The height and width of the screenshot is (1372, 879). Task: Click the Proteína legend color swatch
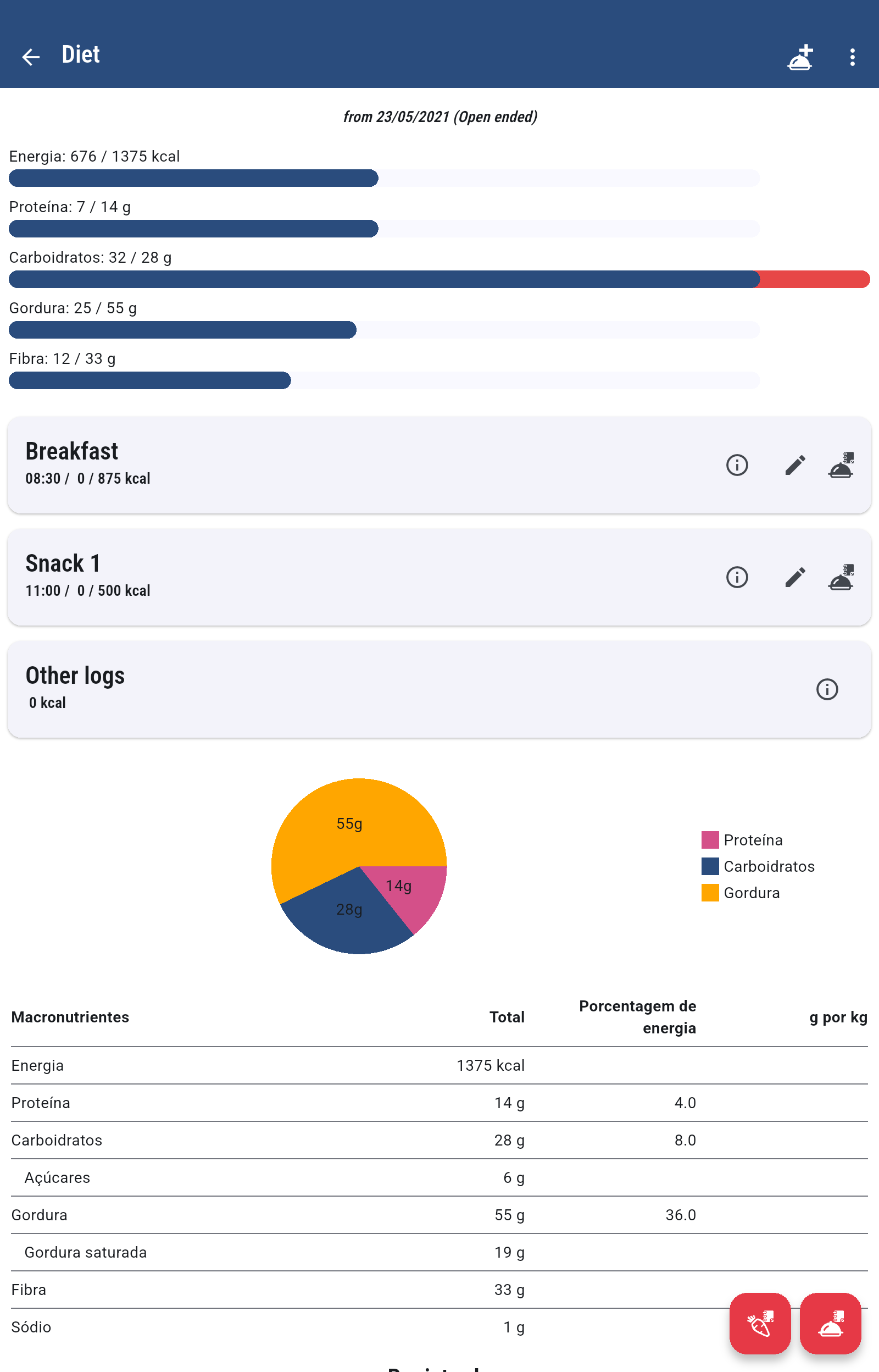point(709,840)
